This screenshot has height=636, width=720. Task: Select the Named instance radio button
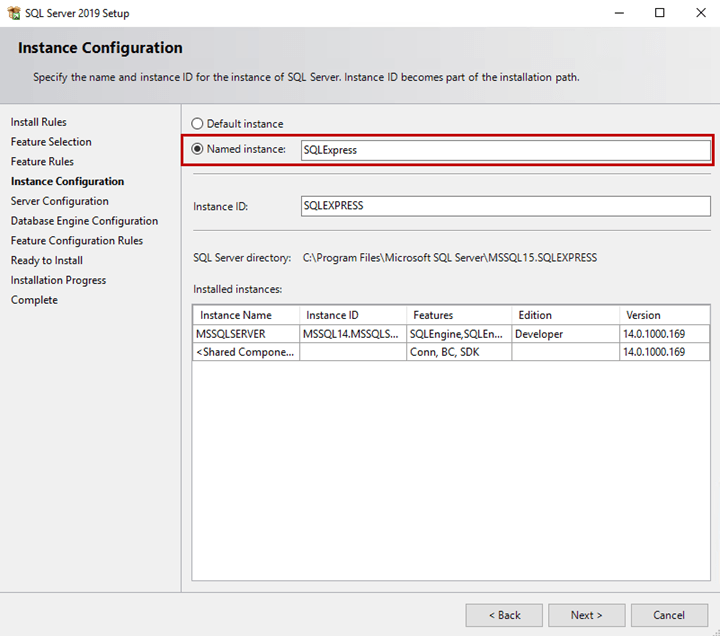pos(197,149)
